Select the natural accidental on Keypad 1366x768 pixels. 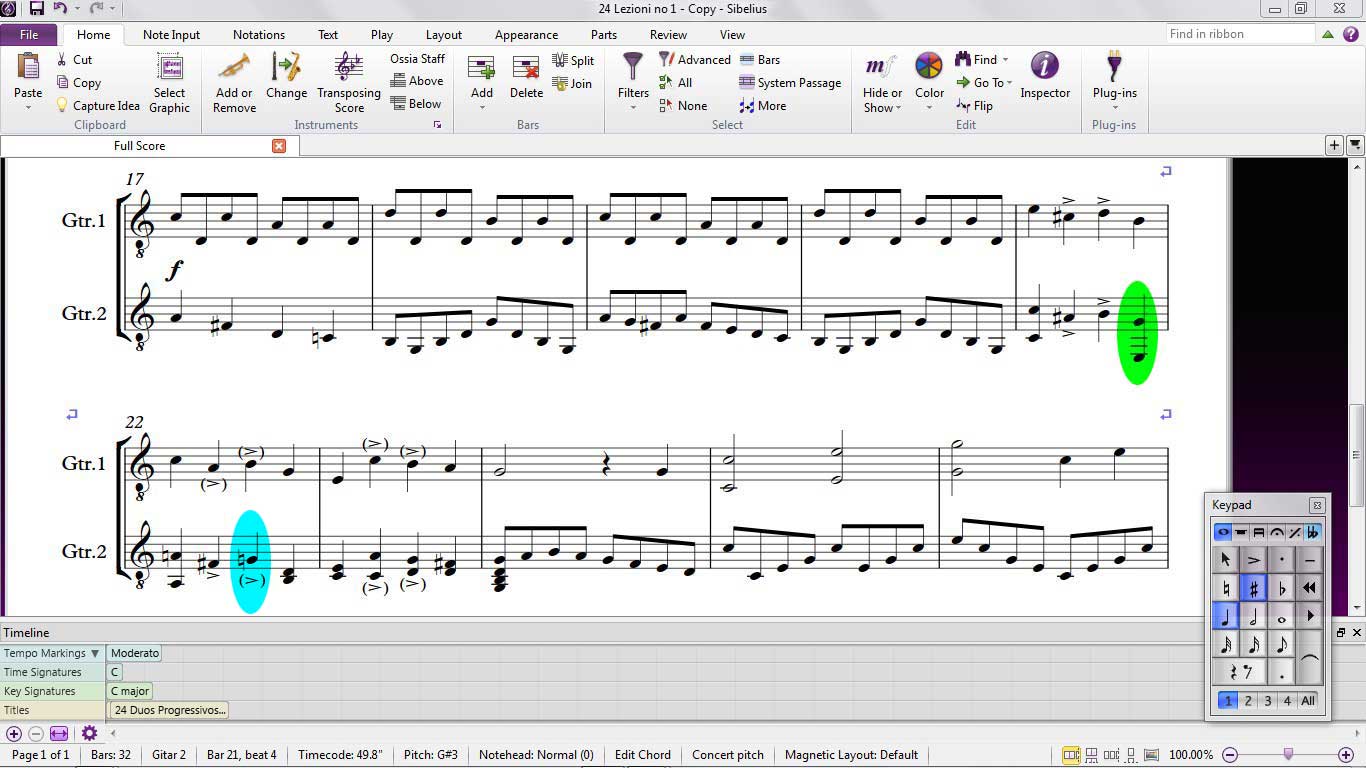(1225, 588)
